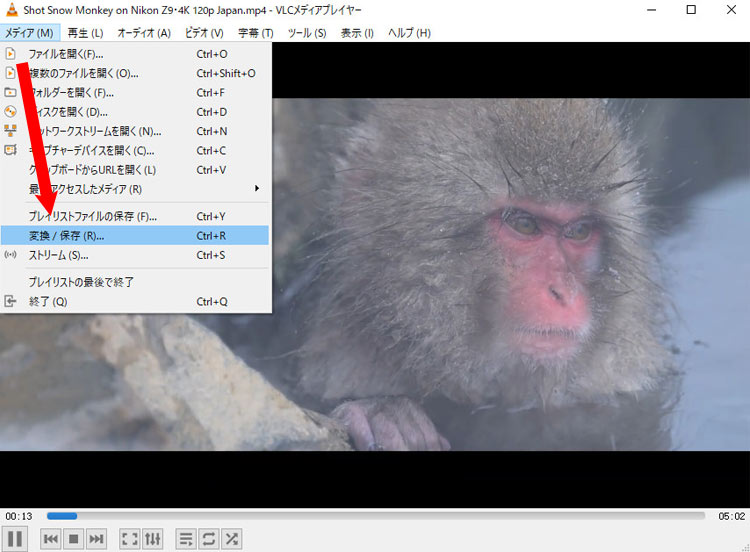The height and width of the screenshot is (552, 750).
Task: Choose ディスクを開く (D)... entry
Action: (x=135, y=112)
